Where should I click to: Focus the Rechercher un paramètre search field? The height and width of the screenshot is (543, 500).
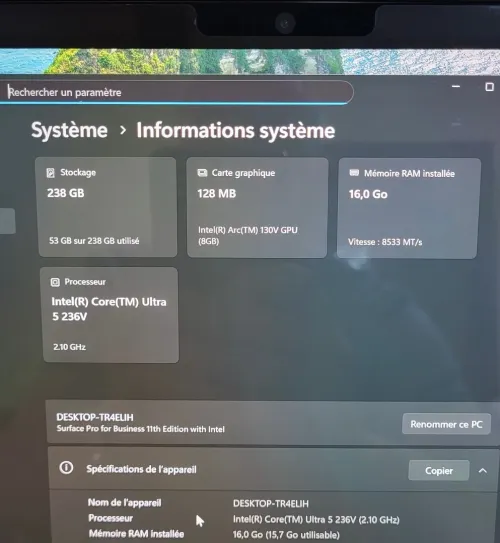tap(177, 92)
